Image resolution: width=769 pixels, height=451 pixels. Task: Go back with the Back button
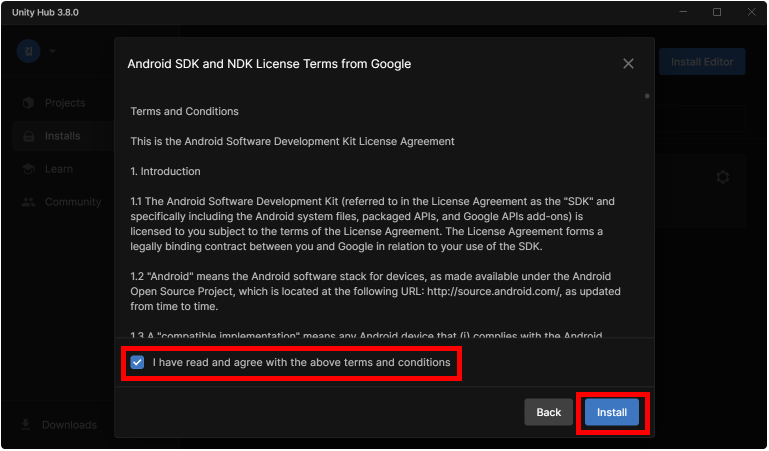[x=548, y=412]
